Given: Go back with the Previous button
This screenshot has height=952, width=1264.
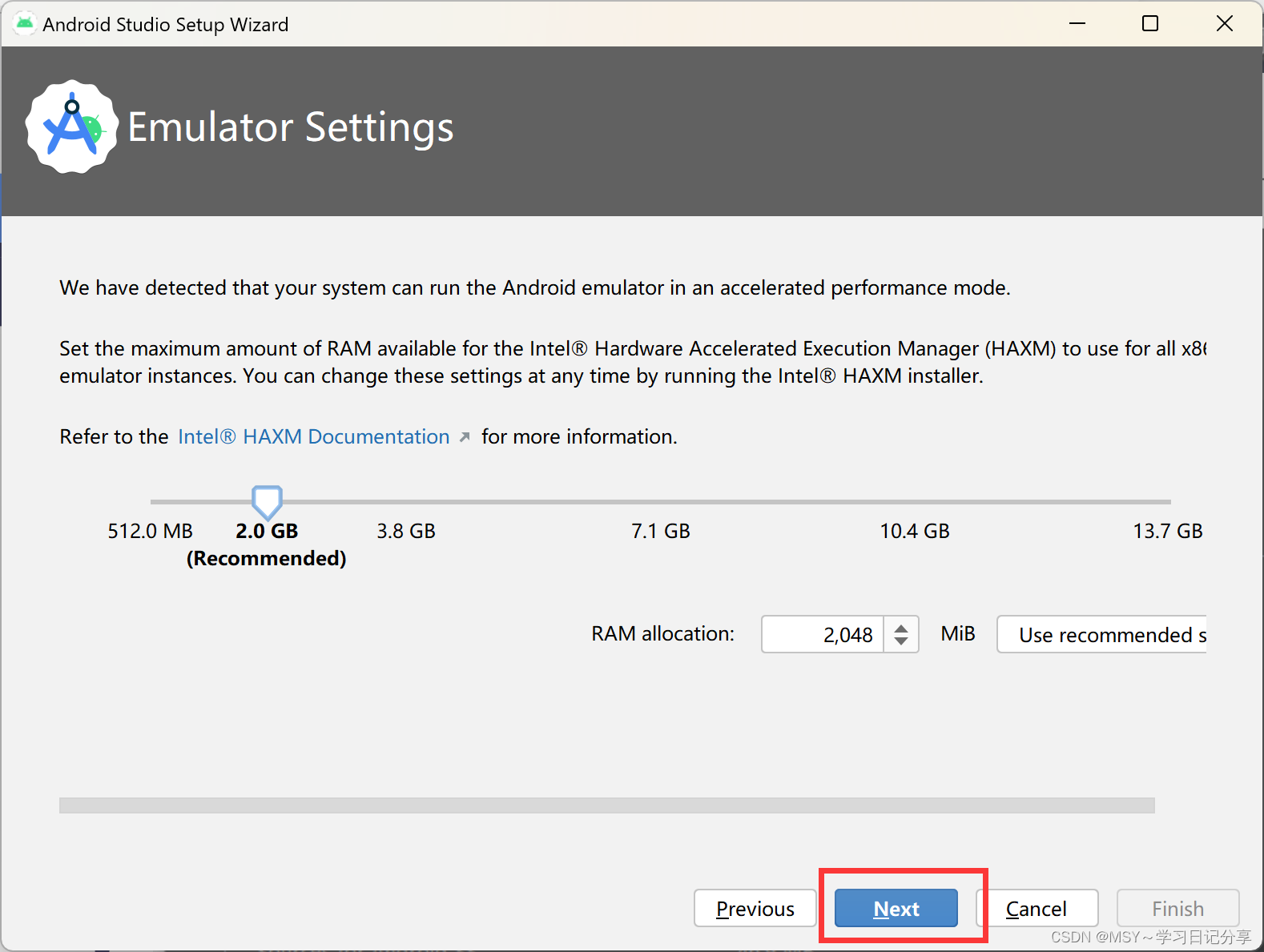Looking at the screenshot, I should (755, 908).
